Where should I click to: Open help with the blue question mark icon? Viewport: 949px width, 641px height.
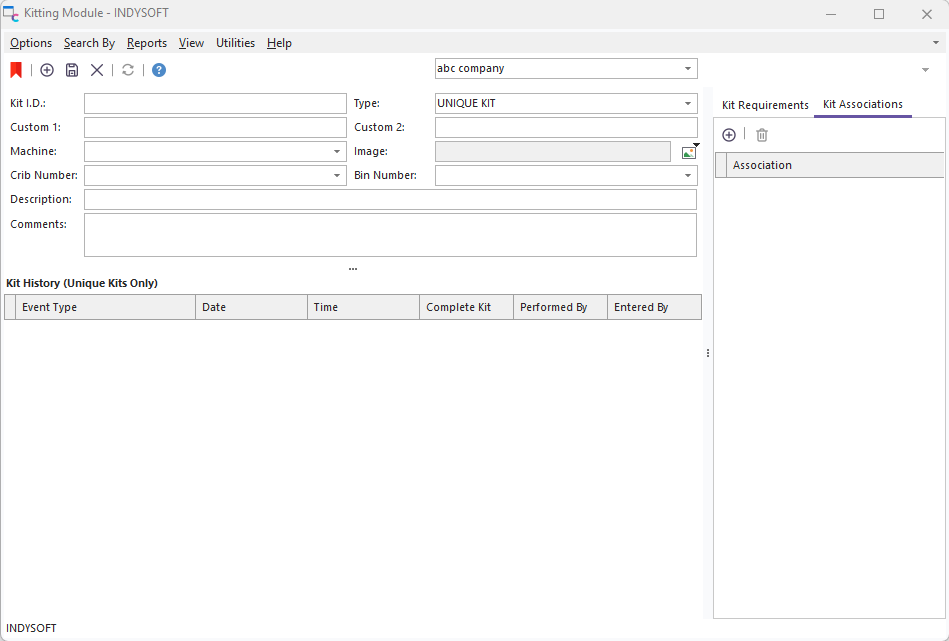point(159,70)
